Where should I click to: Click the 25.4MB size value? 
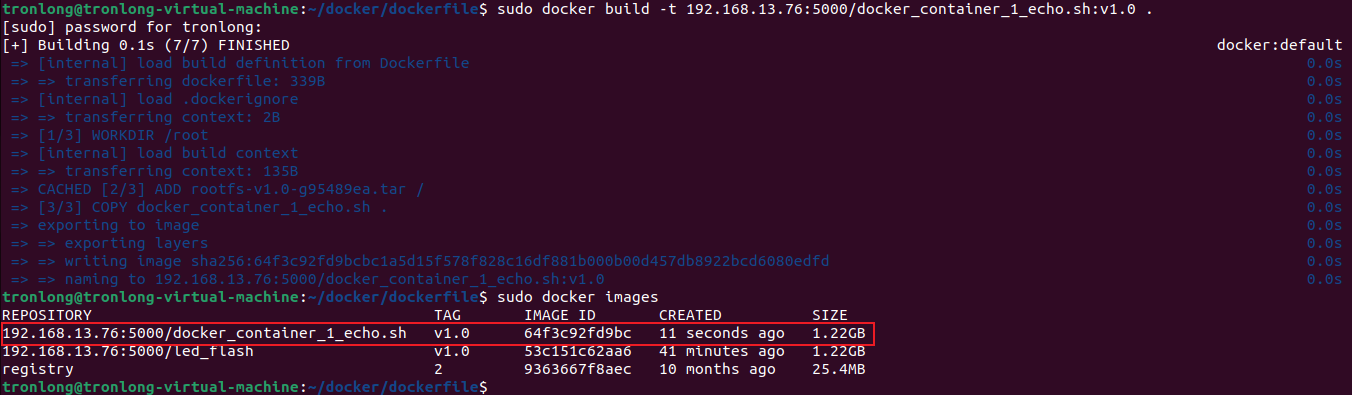[838, 369]
